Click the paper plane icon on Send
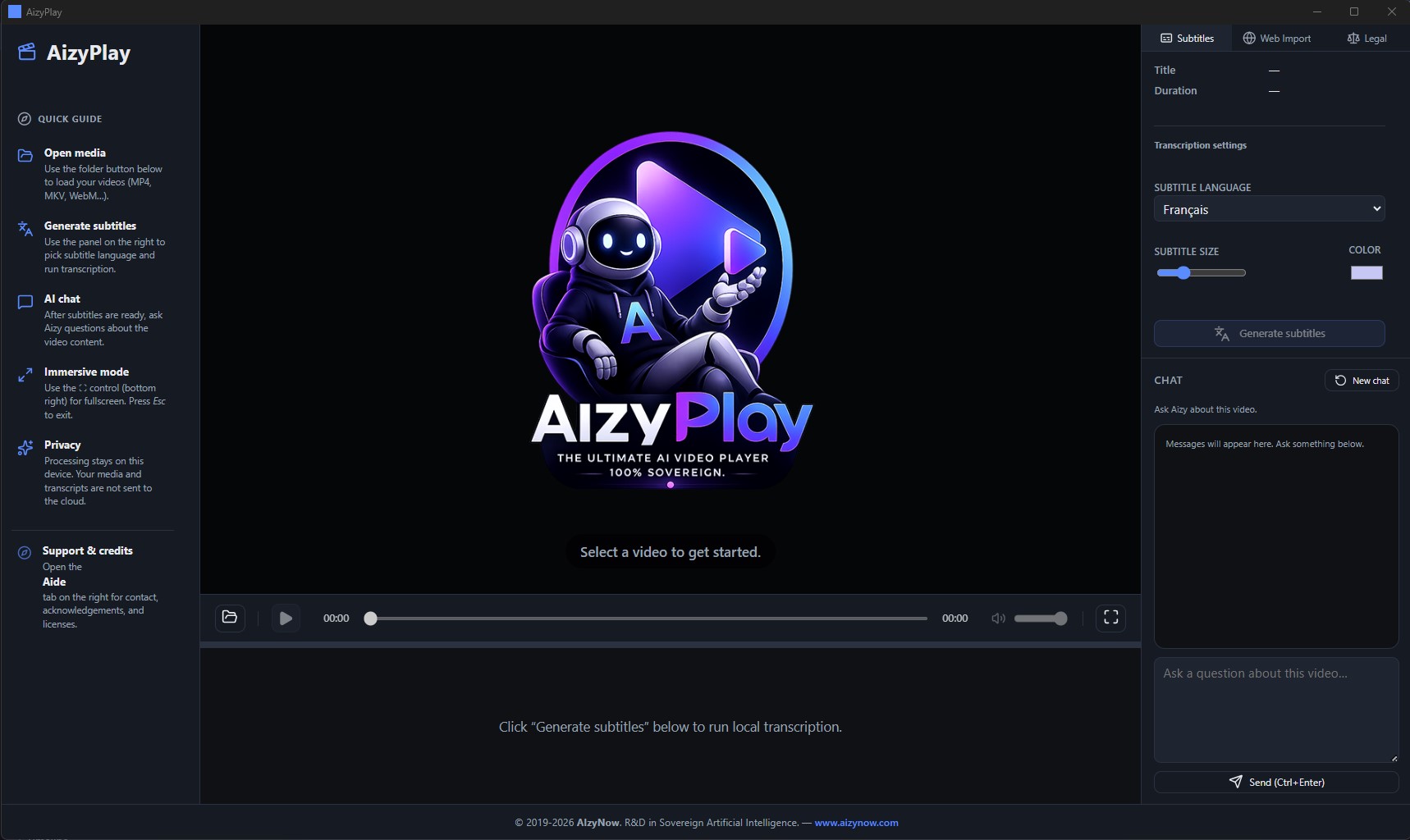 1235,782
